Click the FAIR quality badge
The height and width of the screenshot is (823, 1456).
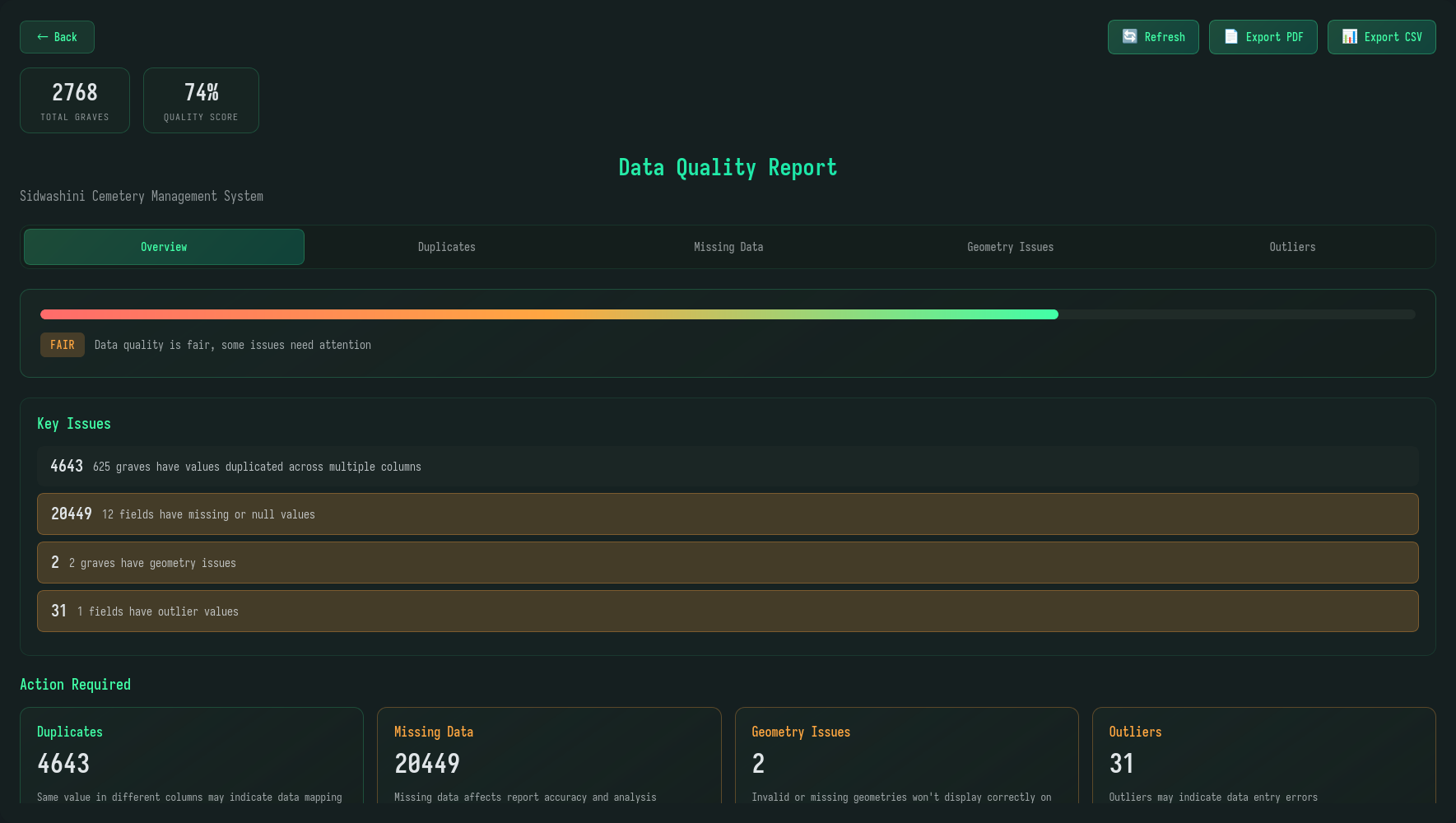point(62,345)
